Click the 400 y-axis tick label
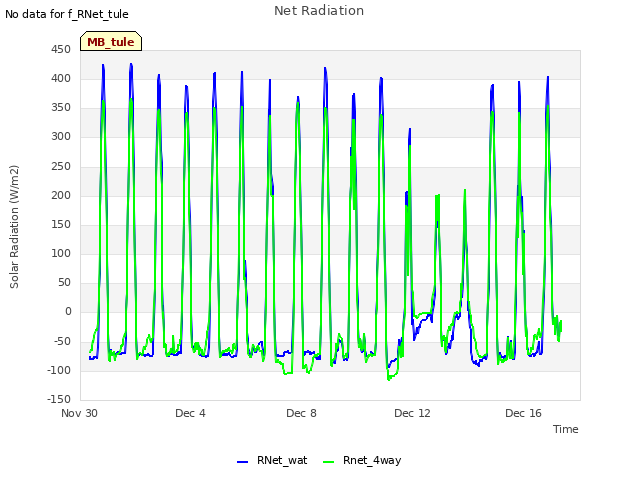Screen dimensions: 640x480 (61, 78)
